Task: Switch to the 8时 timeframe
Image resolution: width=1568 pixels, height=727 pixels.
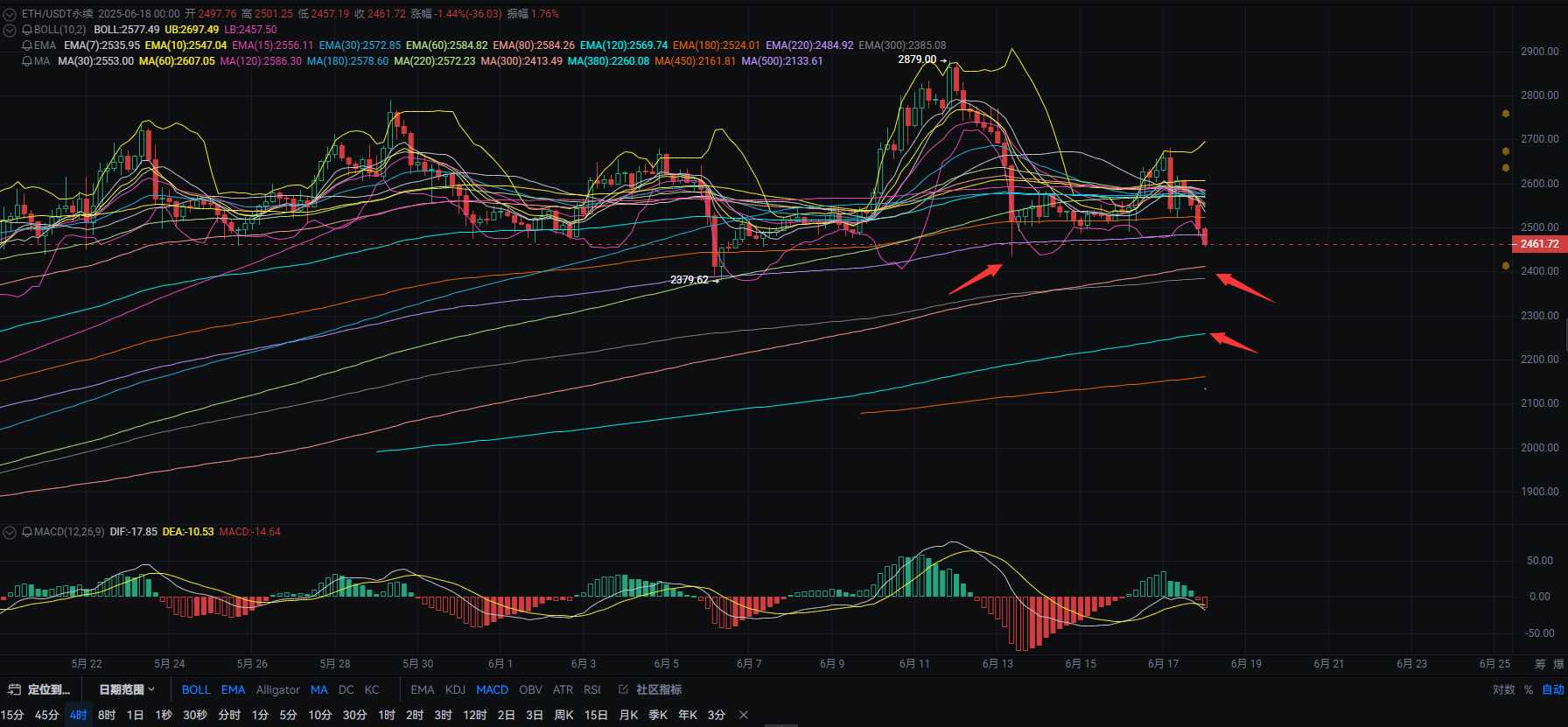Action: click(x=107, y=715)
